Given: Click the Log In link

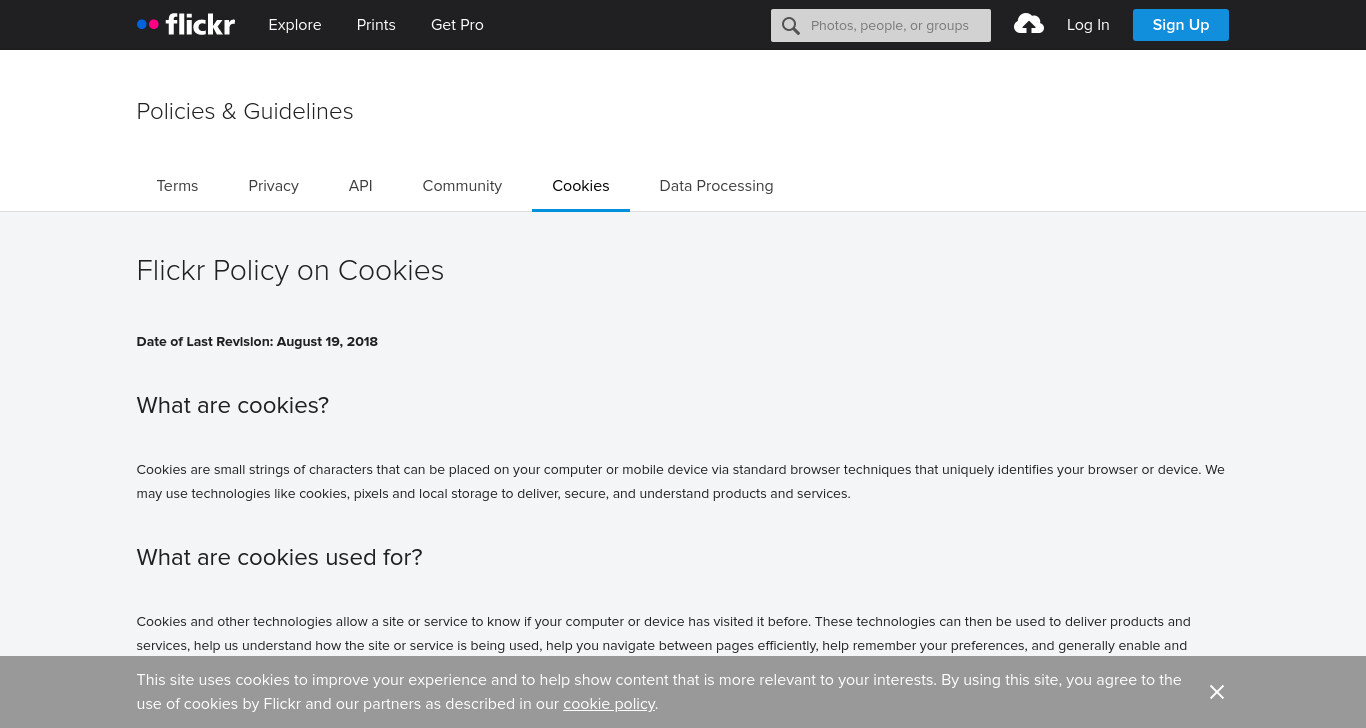Looking at the screenshot, I should [x=1088, y=25].
